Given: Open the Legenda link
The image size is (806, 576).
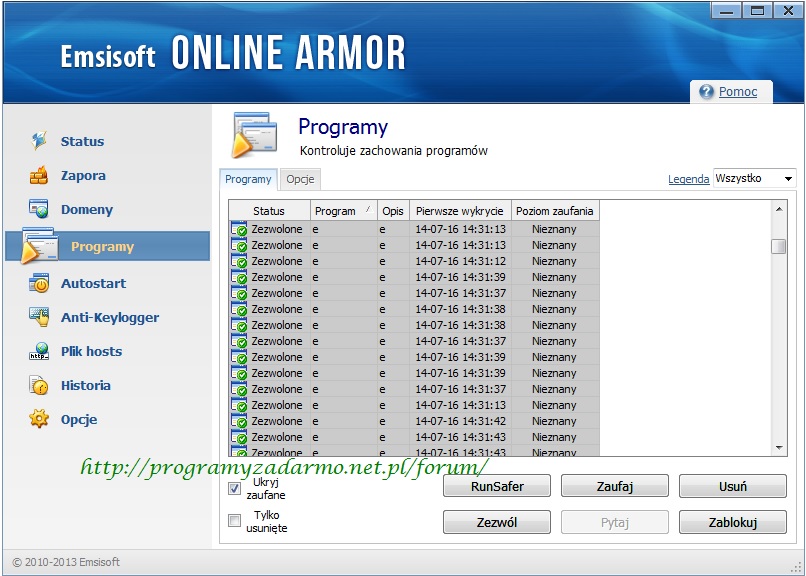Looking at the screenshot, I should 688,179.
